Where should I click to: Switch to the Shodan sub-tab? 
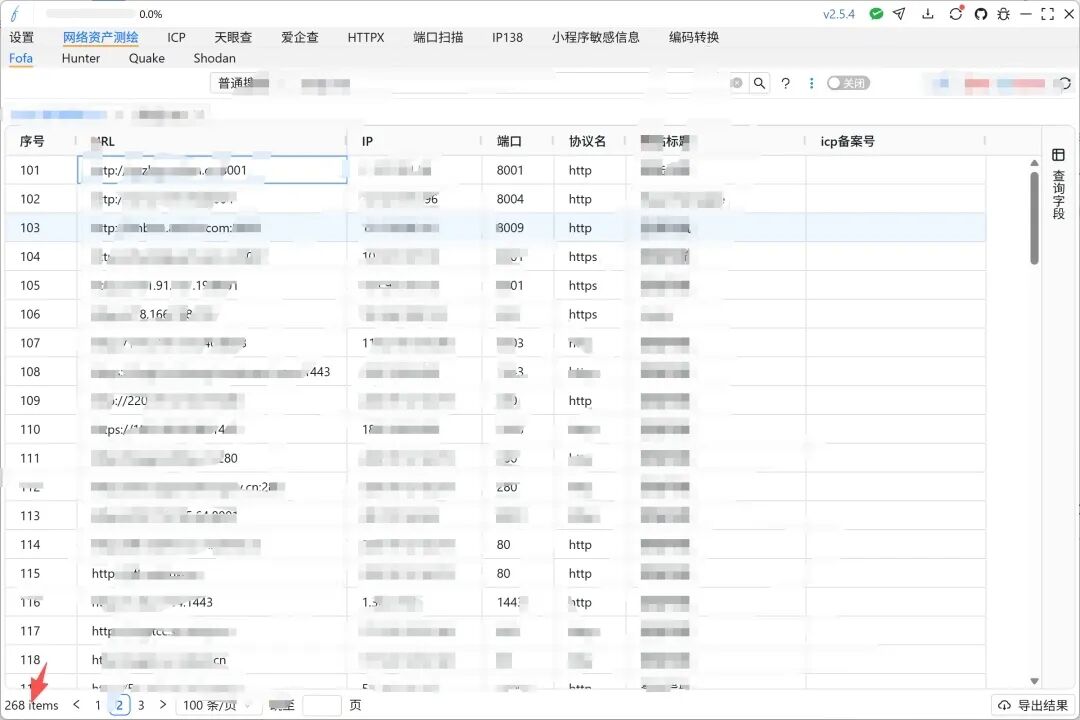(x=214, y=59)
